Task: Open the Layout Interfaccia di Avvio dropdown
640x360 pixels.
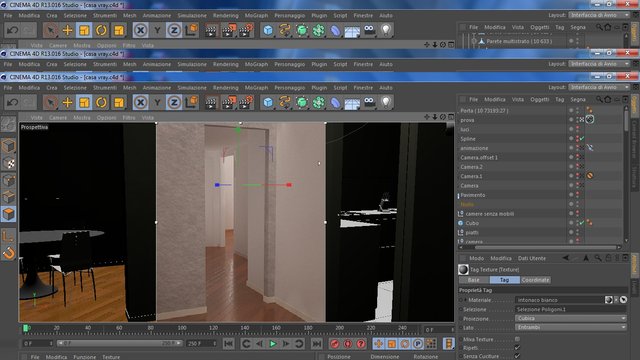Action: [x=599, y=87]
